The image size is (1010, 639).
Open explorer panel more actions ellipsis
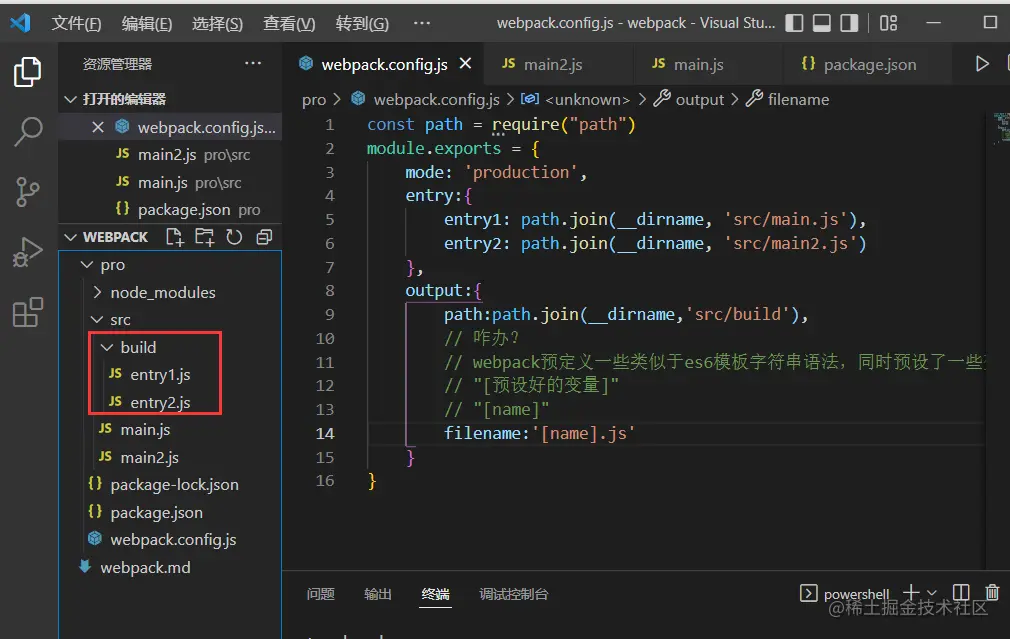click(x=253, y=63)
